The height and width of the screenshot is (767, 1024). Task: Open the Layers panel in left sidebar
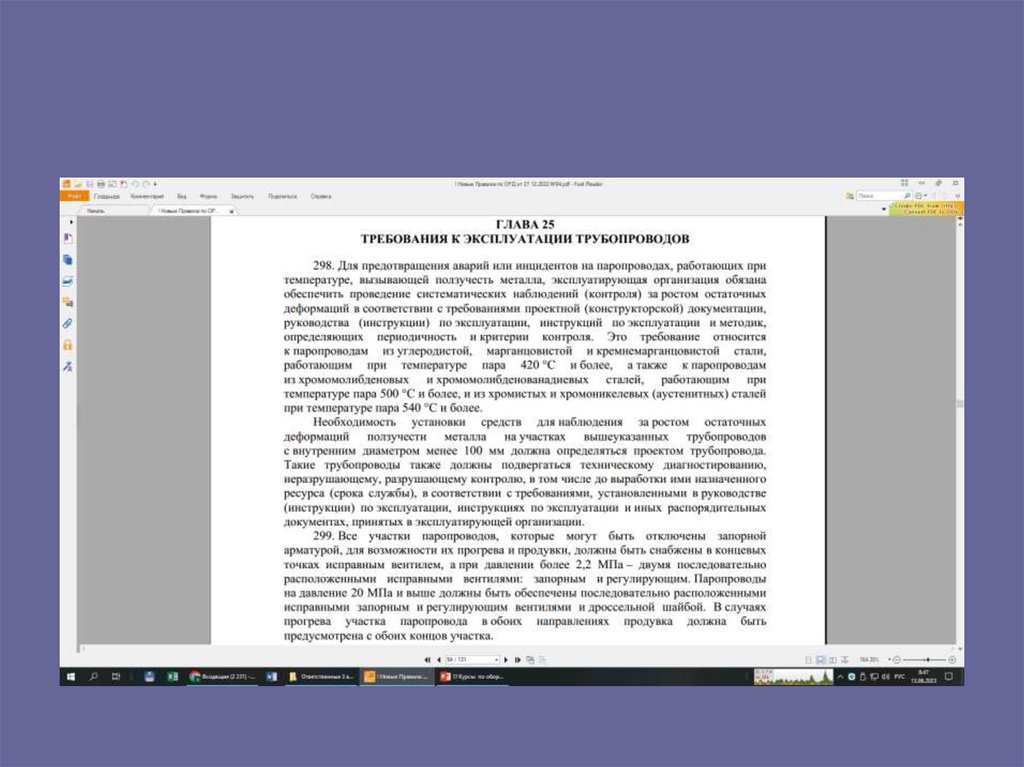pyautogui.click(x=67, y=282)
